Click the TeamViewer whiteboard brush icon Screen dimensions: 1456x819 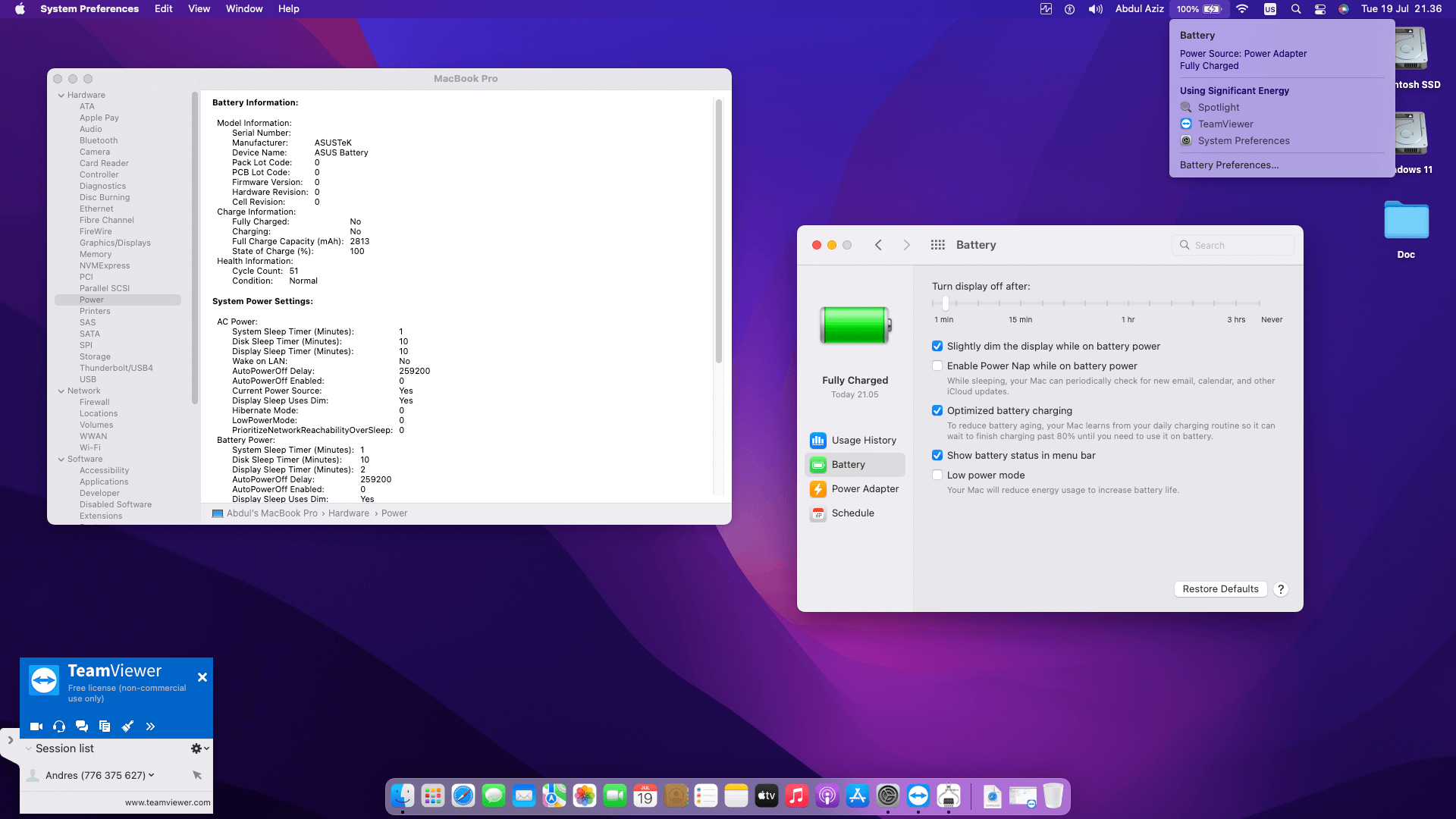coord(127,726)
